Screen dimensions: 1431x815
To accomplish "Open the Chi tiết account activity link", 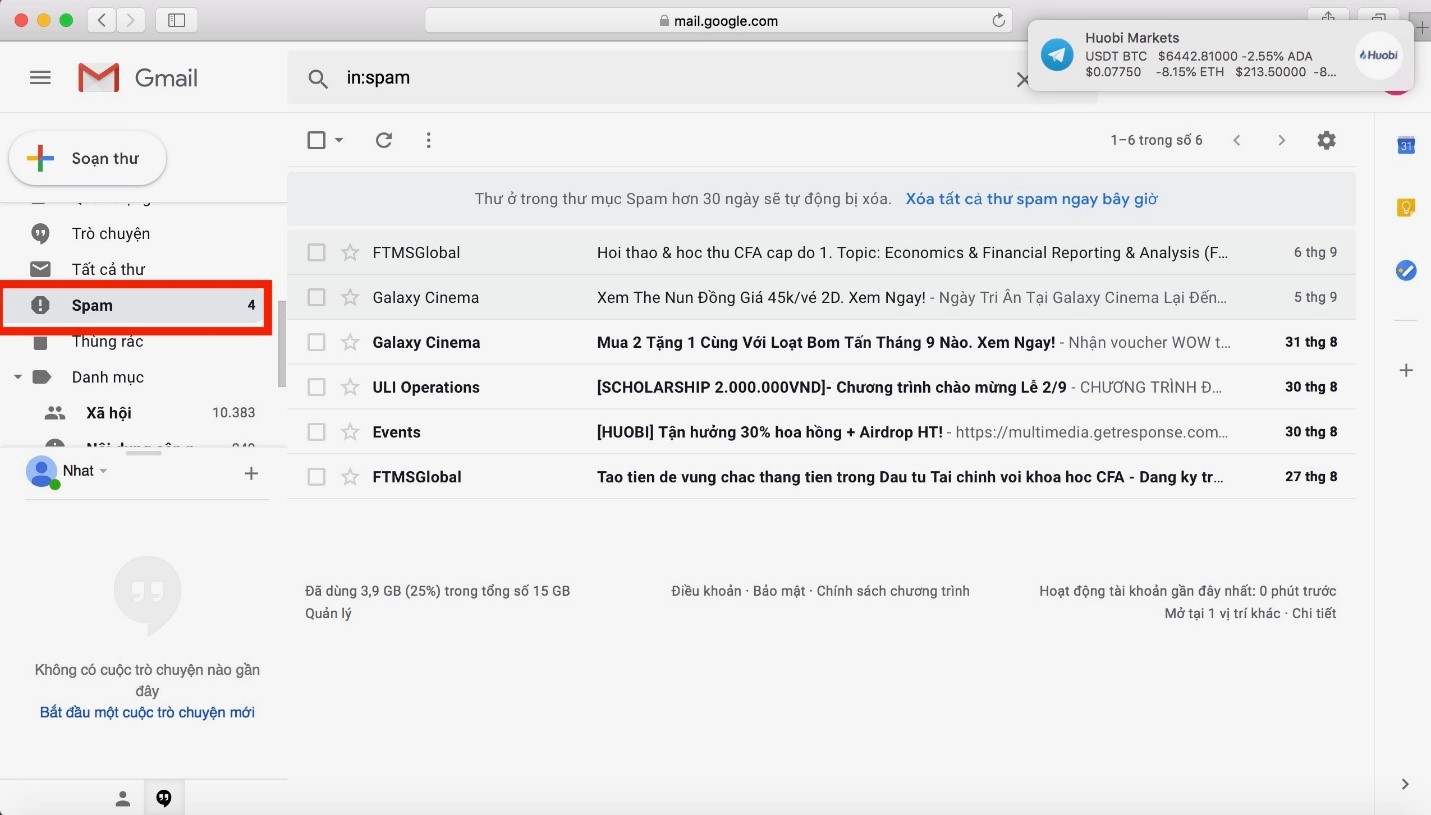I will pos(1314,613).
